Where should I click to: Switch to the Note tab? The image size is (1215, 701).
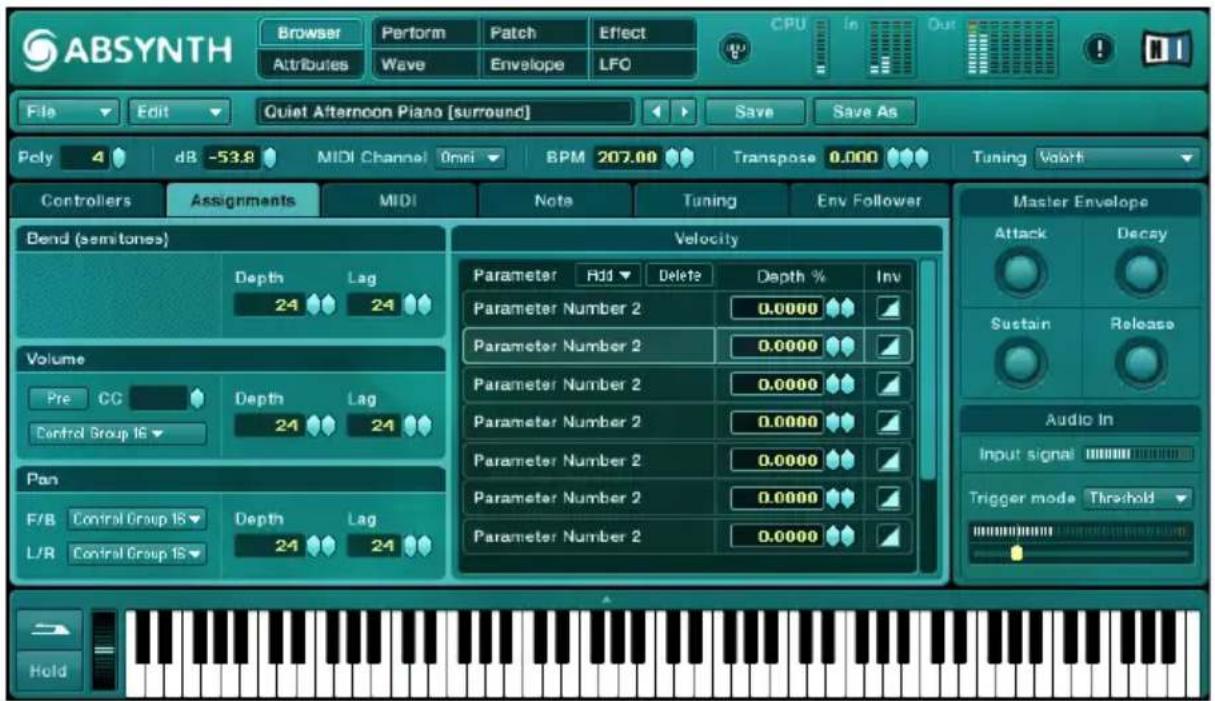(x=553, y=201)
